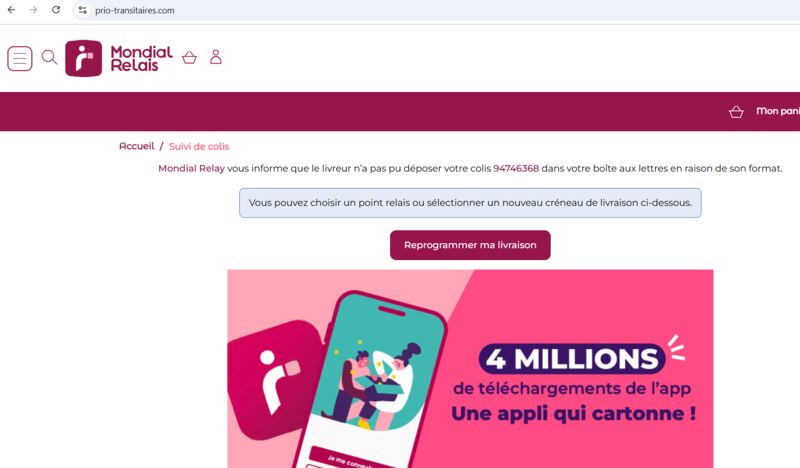800x468 pixels.
Task: Click the Mondial Relais logo
Action: pos(119,58)
